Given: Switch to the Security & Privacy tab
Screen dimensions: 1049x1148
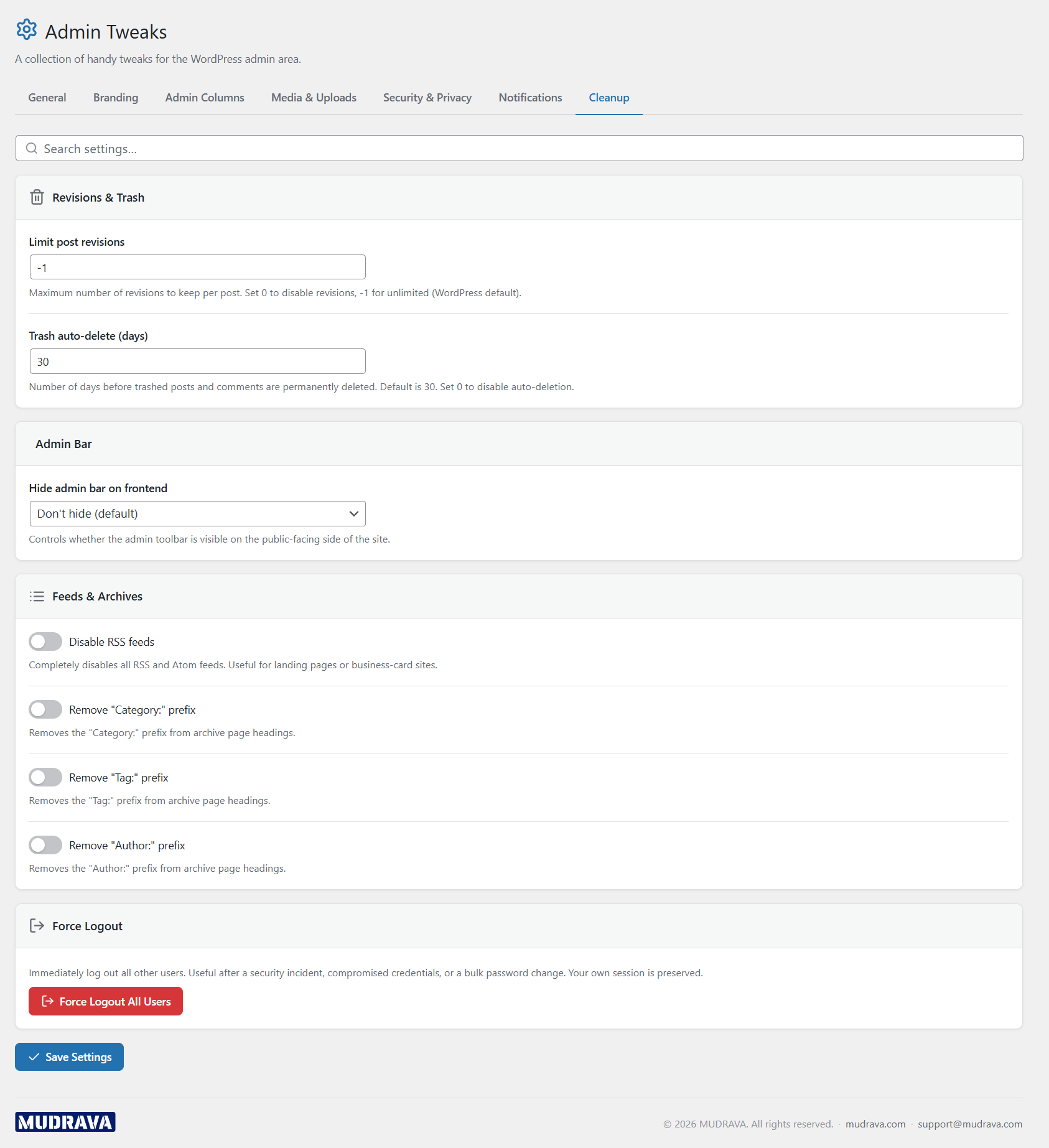Looking at the screenshot, I should (427, 98).
